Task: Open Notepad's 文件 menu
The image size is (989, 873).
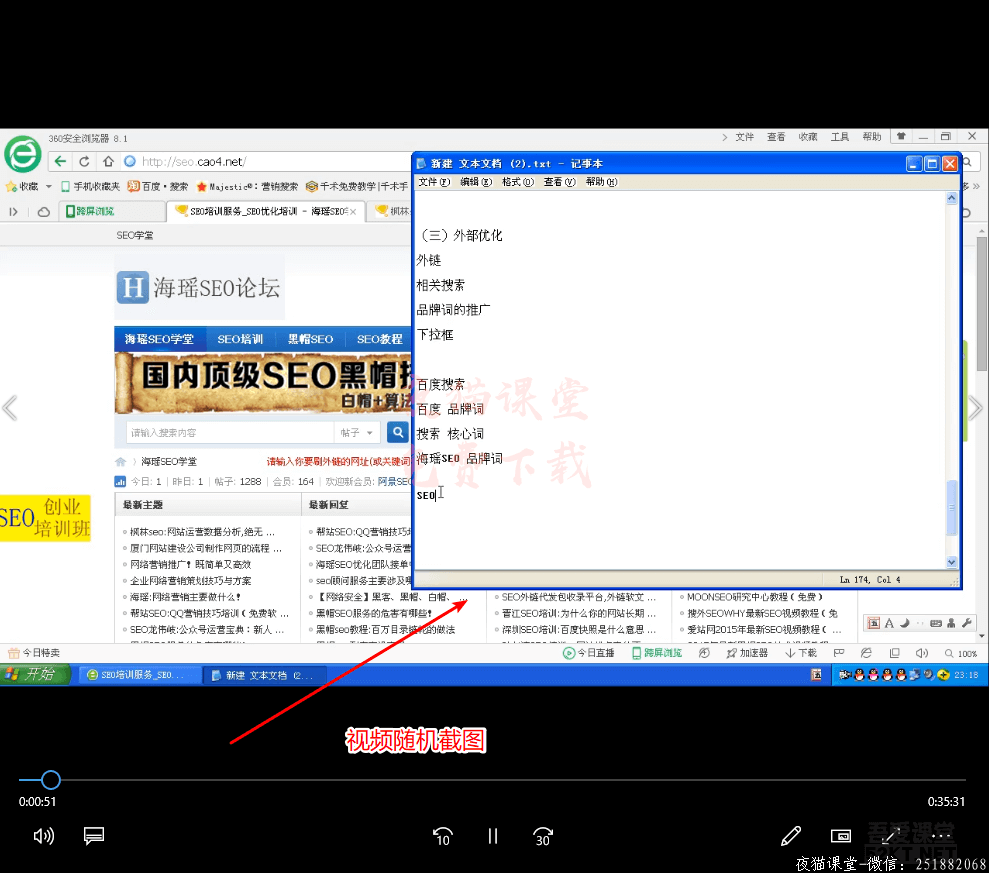Action: (x=434, y=182)
